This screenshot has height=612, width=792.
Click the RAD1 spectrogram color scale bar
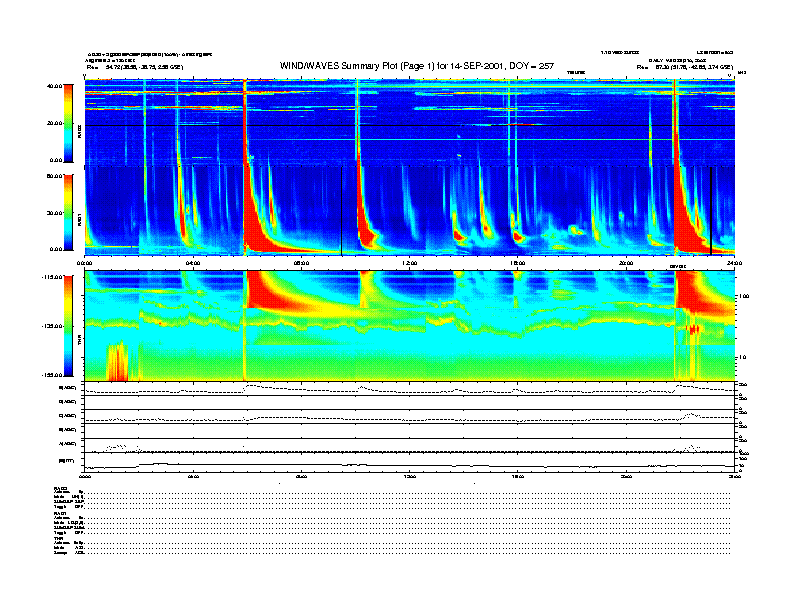(68, 213)
